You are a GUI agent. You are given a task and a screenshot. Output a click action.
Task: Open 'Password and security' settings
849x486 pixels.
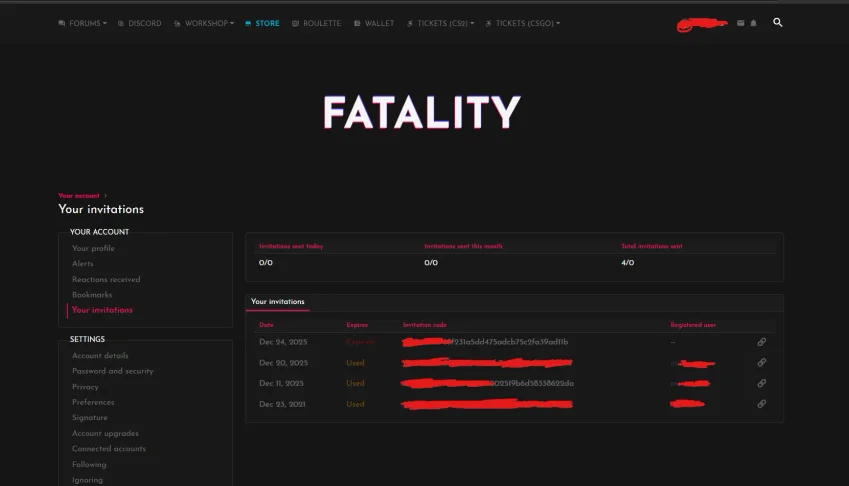[x=113, y=371]
